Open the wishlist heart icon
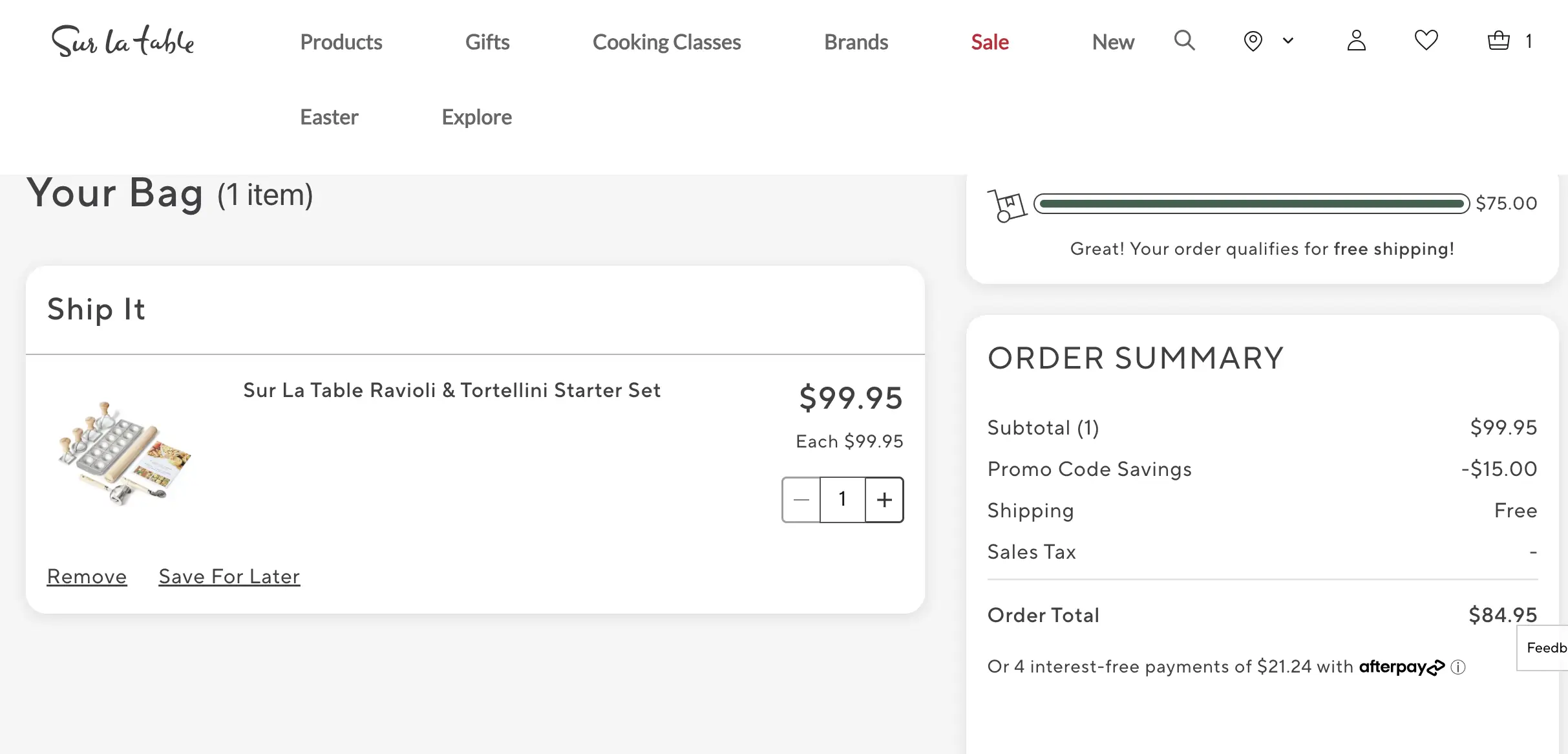This screenshot has height=754, width=1568. (1426, 41)
